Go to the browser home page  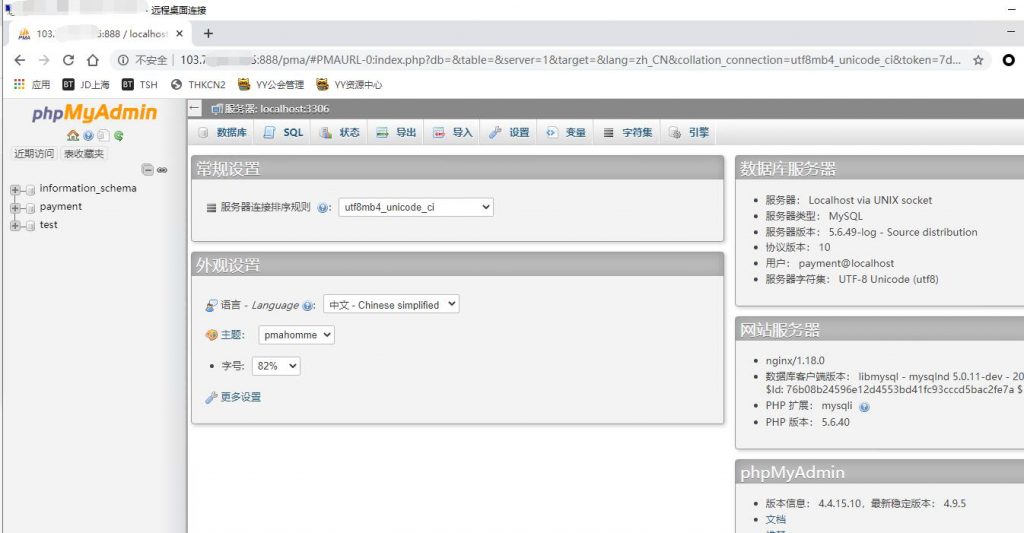pyautogui.click(x=93, y=60)
